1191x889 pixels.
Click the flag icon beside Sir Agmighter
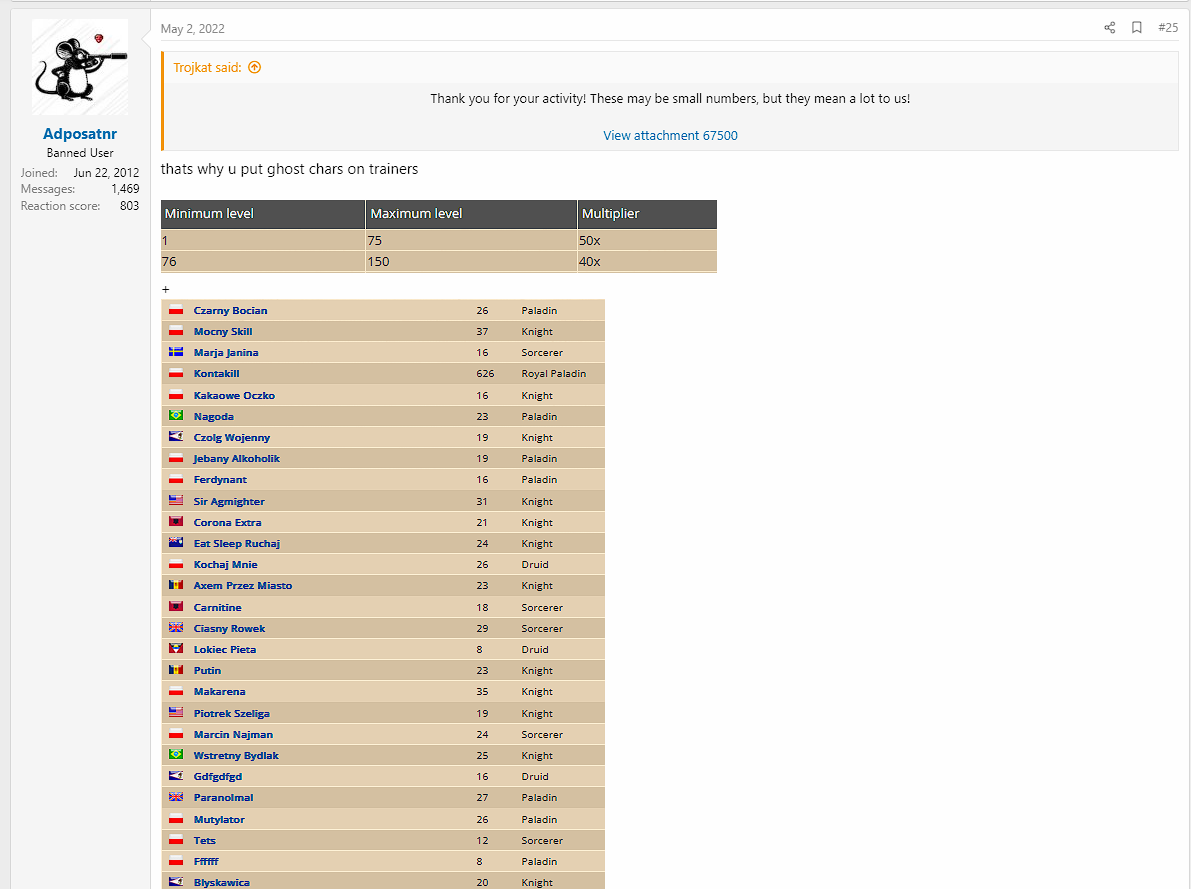coord(176,502)
